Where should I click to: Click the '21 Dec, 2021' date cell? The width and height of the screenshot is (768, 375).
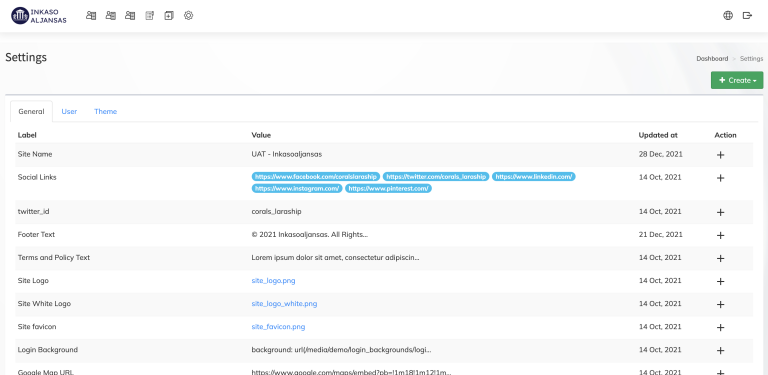[660, 234]
